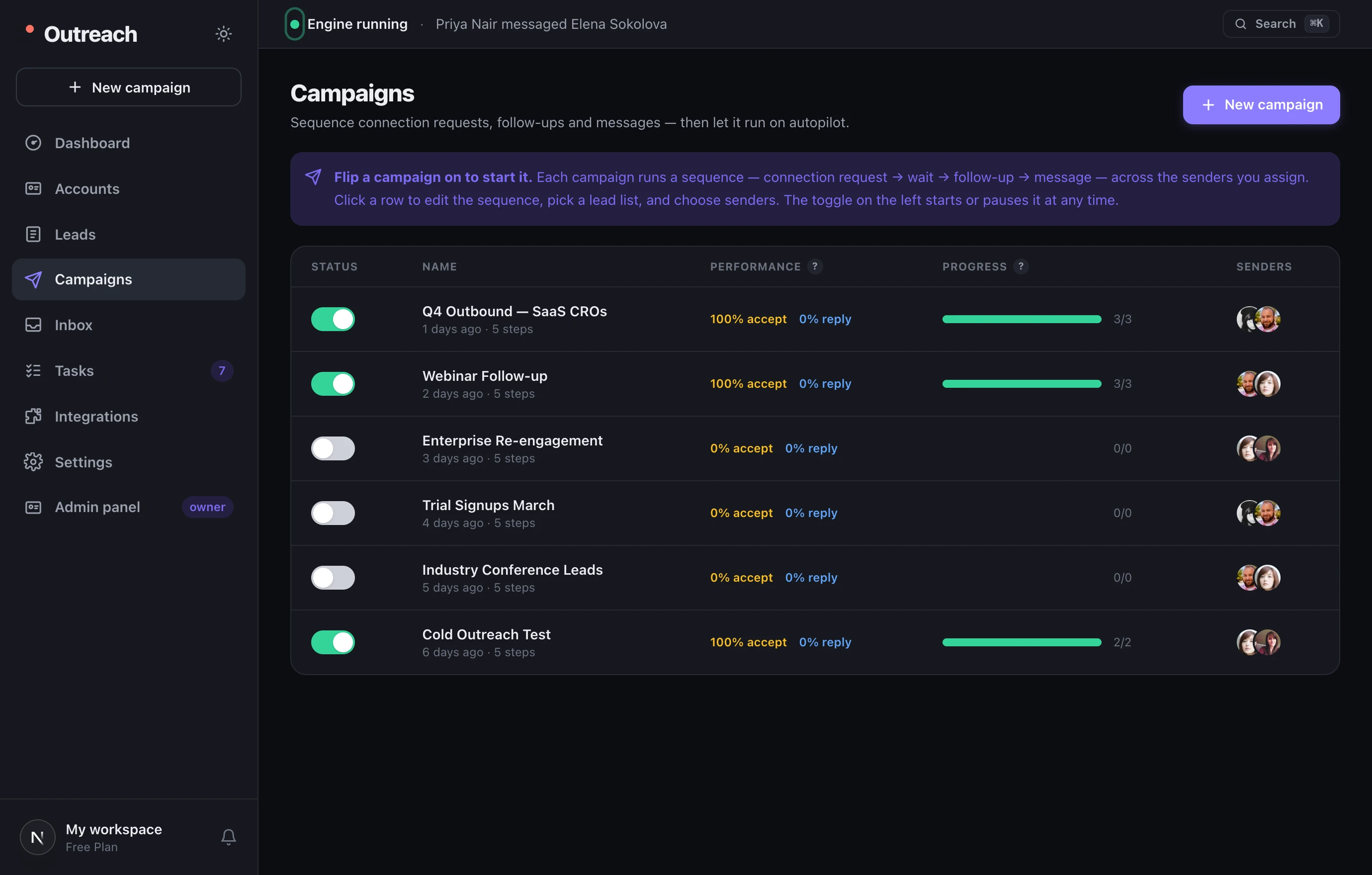This screenshot has width=1372, height=875.
Task: Click the NAME column header
Action: (x=439, y=266)
